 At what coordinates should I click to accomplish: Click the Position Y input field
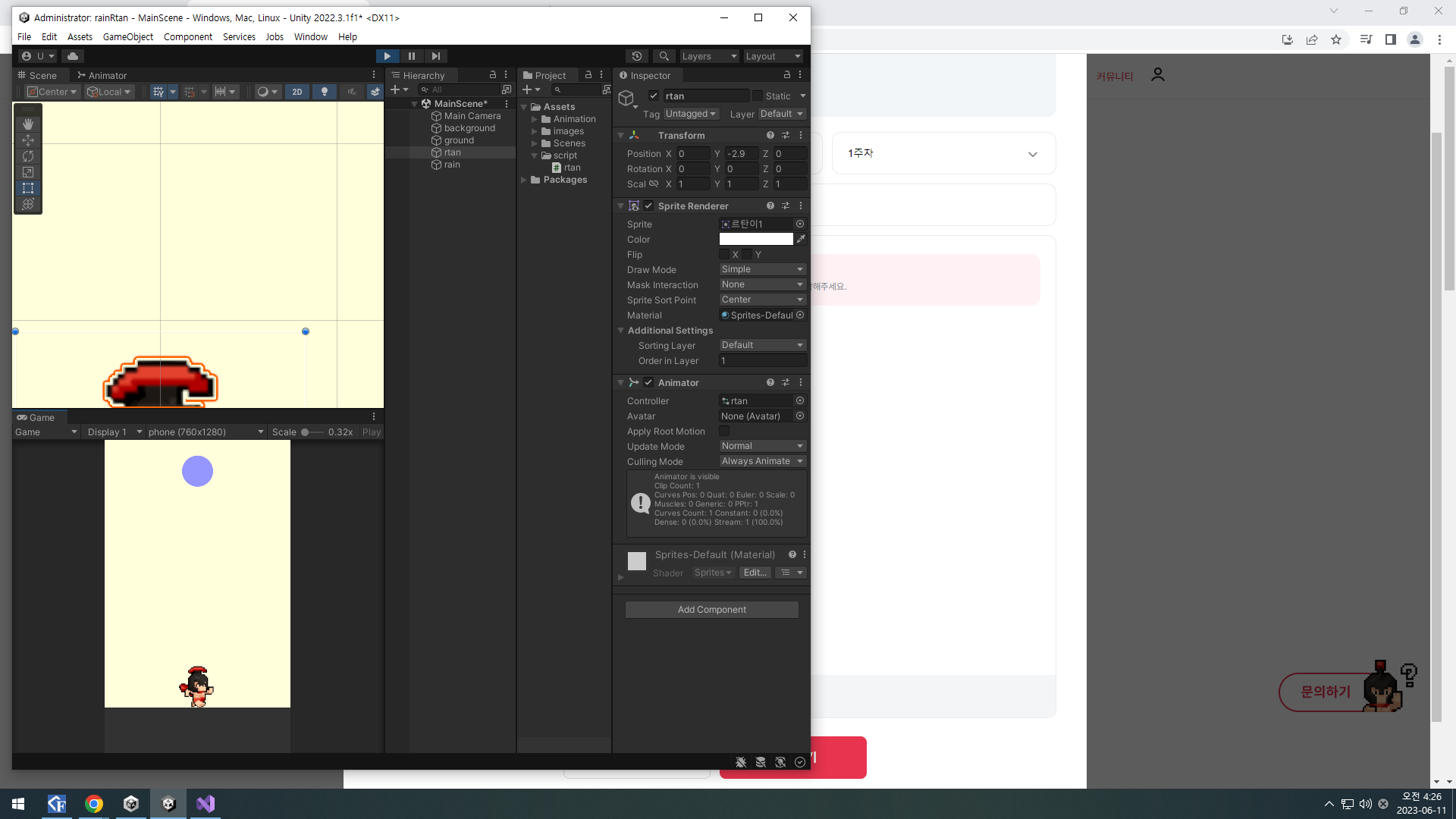[x=742, y=153]
